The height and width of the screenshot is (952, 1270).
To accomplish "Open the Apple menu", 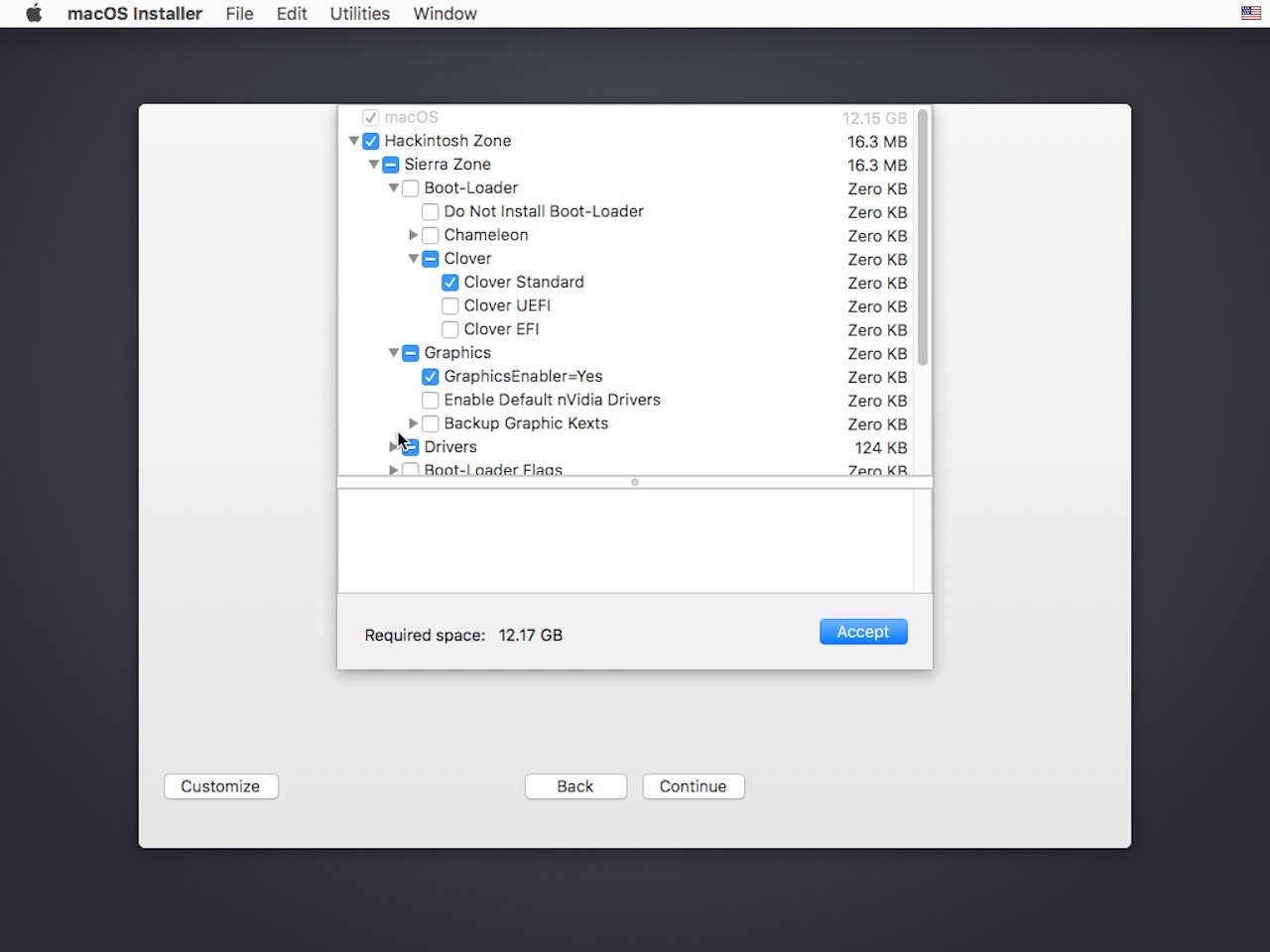I will pyautogui.click(x=34, y=14).
